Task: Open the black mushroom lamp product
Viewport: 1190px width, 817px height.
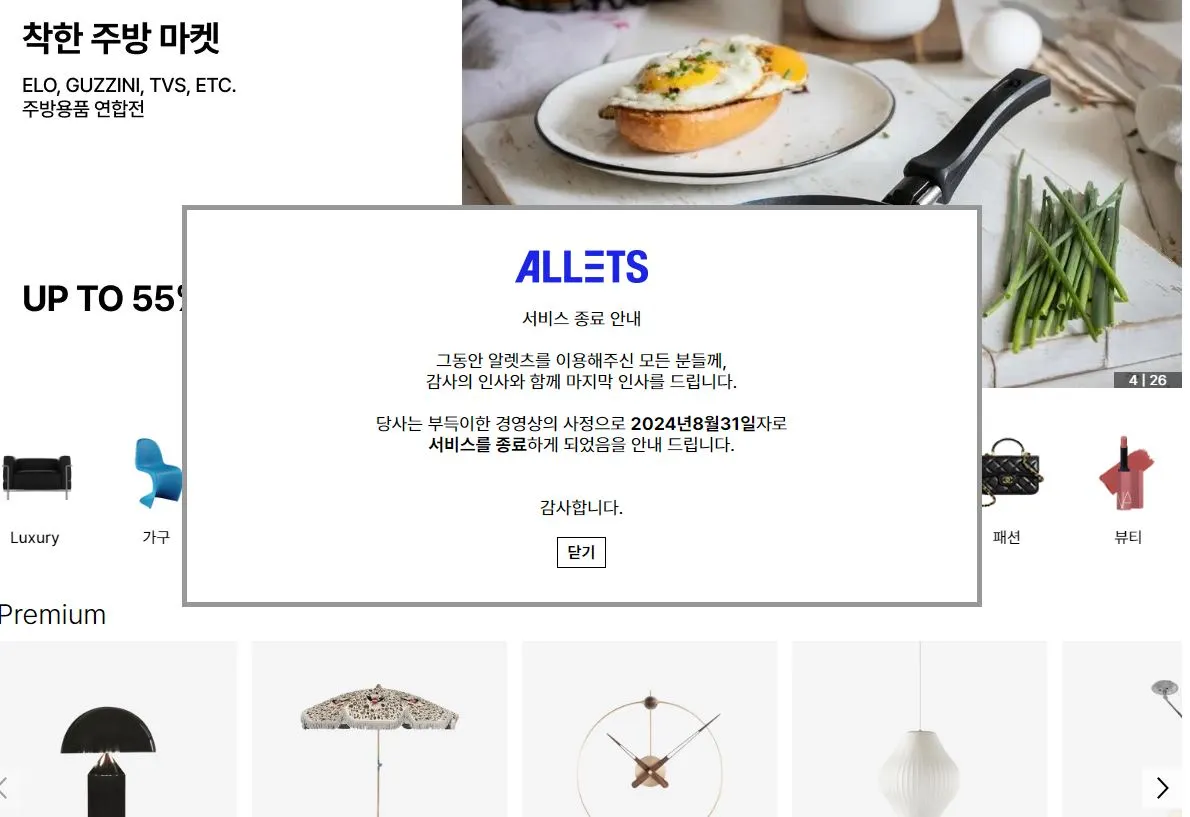Action: (x=118, y=729)
